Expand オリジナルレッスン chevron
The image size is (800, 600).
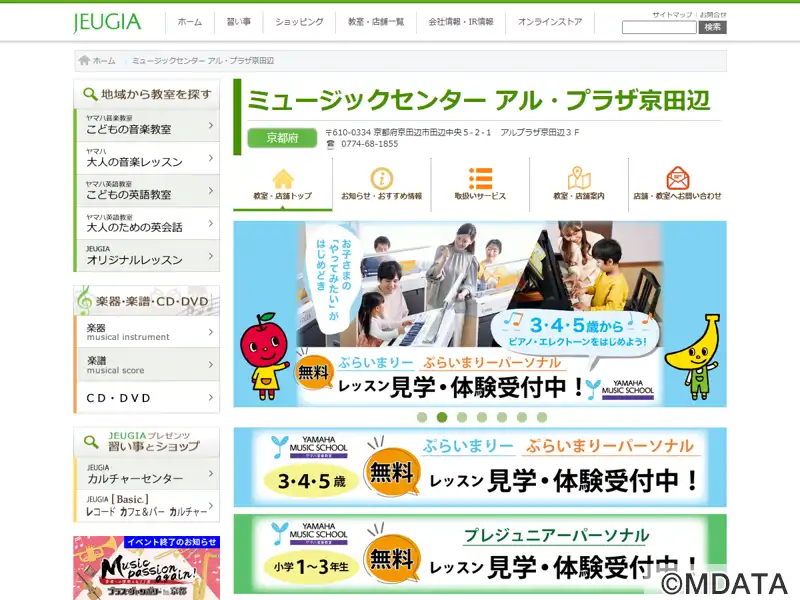[211, 256]
